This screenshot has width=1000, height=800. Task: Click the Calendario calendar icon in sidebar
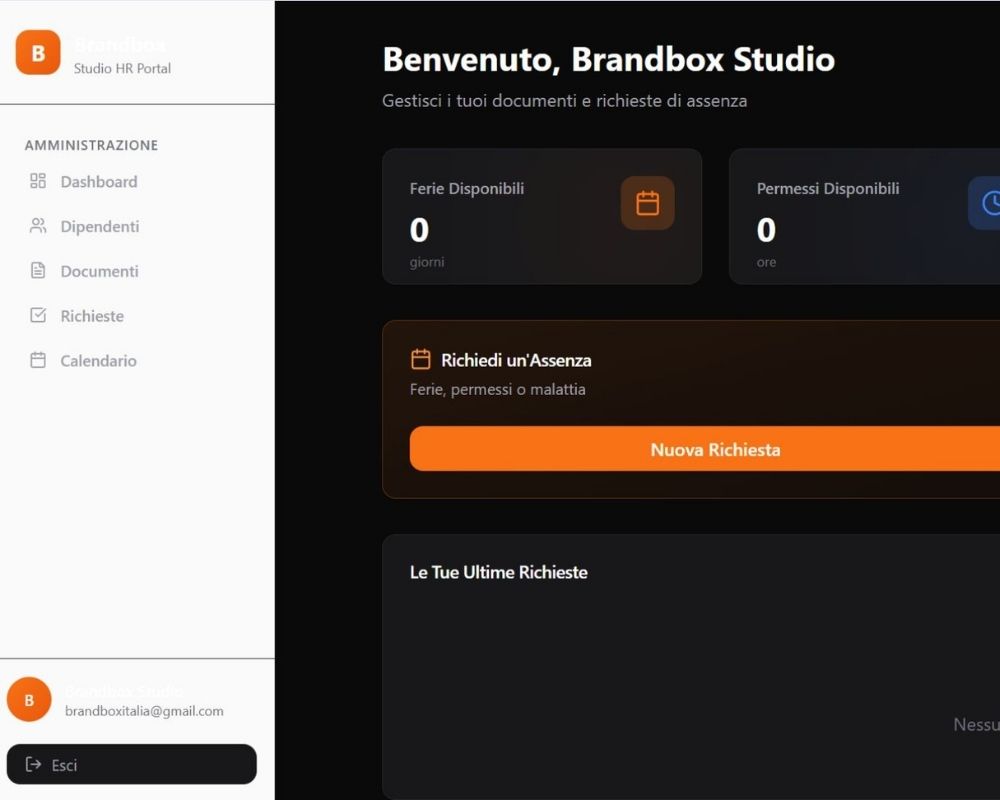tap(38, 361)
